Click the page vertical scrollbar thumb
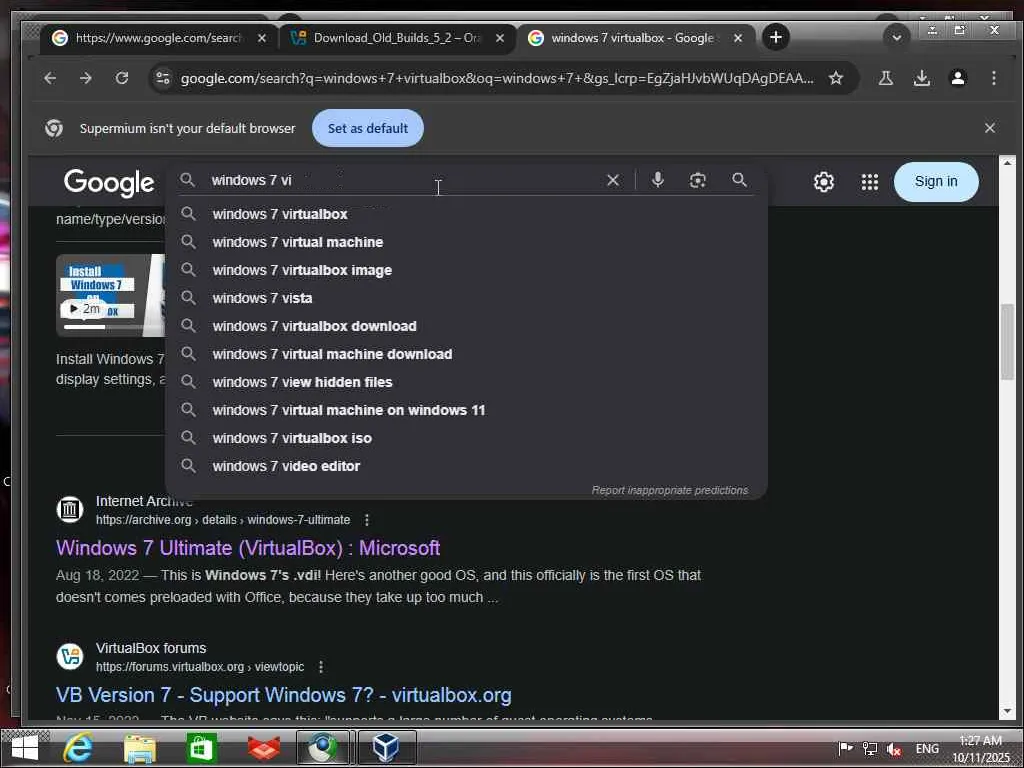 (1006, 342)
